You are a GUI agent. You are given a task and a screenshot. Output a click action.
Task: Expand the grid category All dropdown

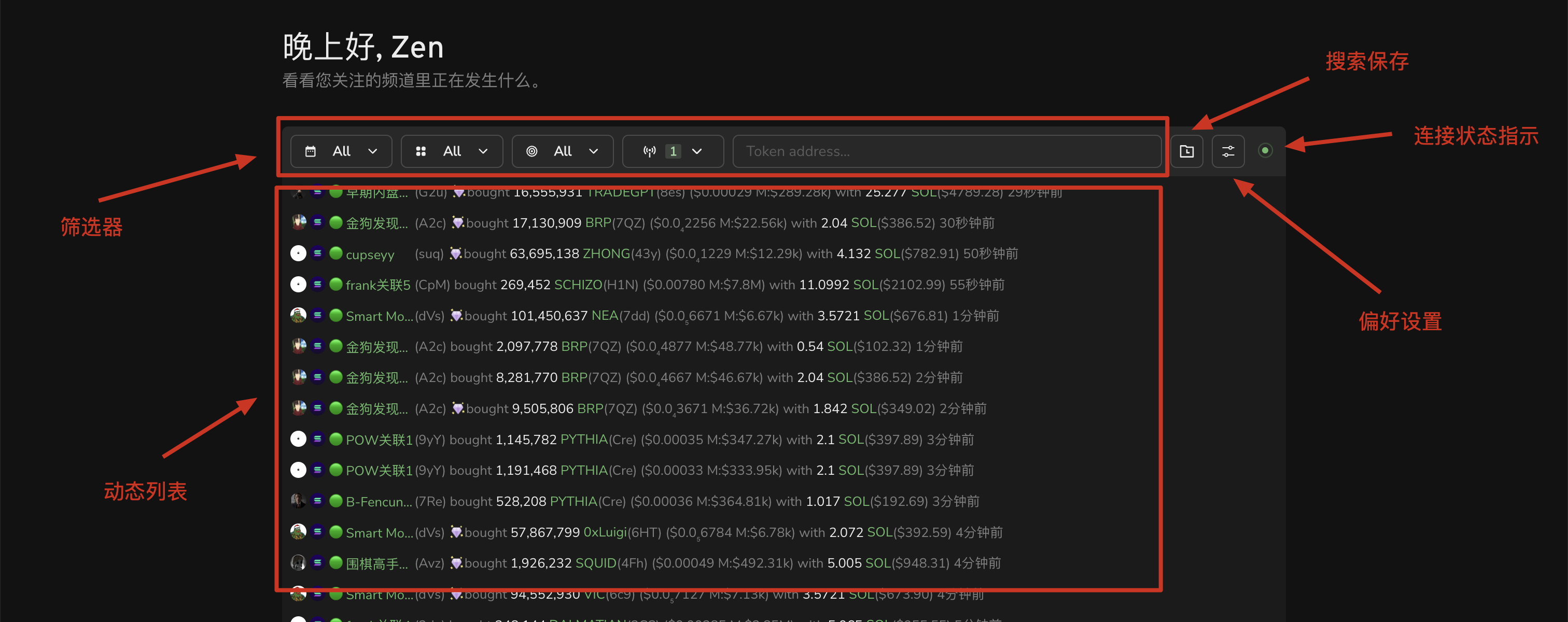tap(451, 151)
